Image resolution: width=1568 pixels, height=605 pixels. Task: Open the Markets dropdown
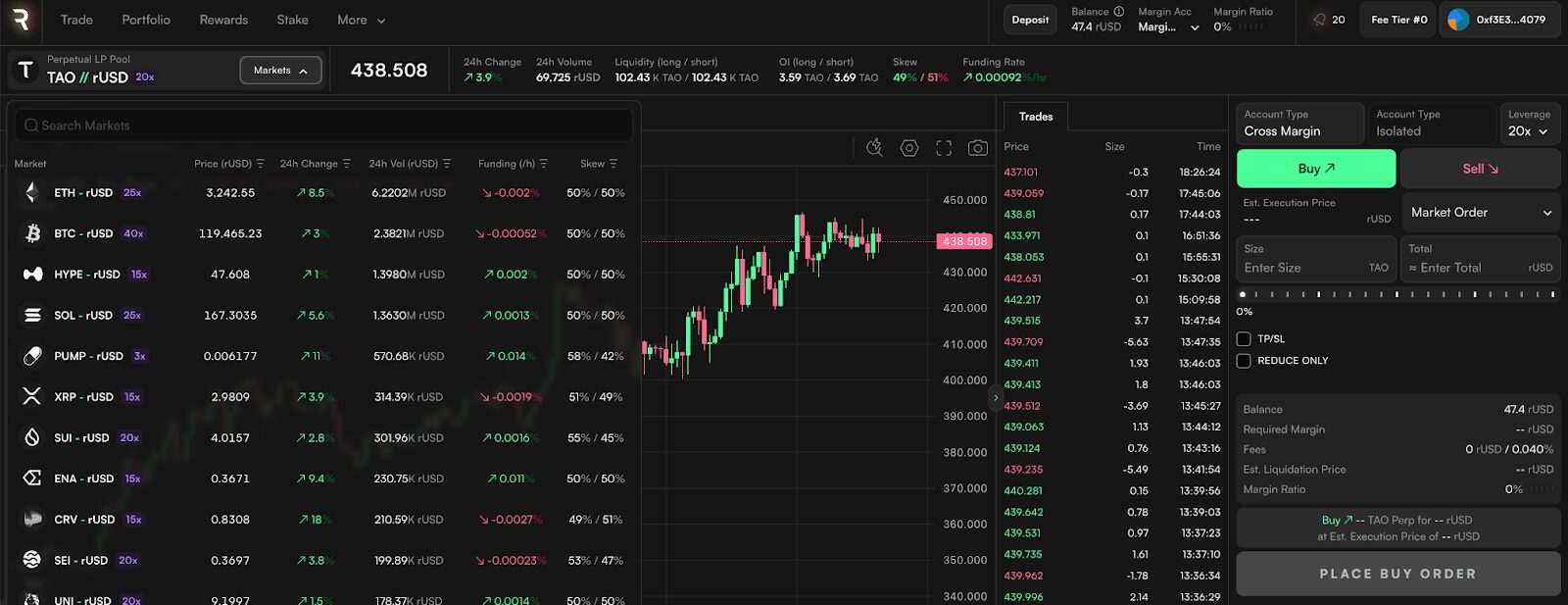tap(280, 71)
